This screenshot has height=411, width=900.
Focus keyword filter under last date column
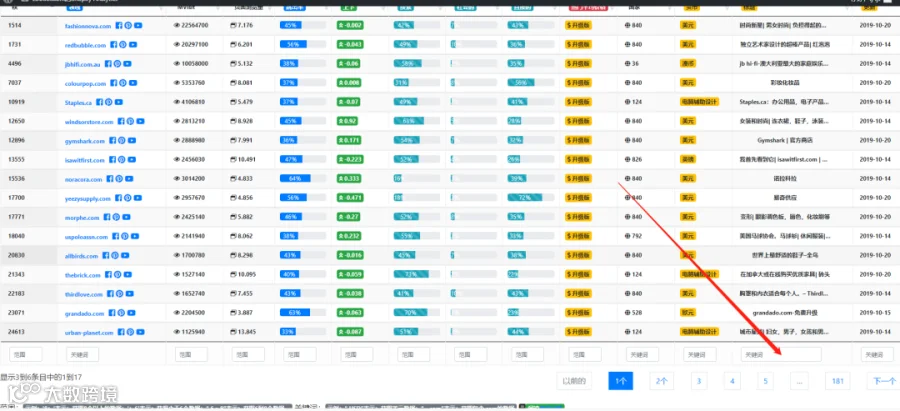[877, 355]
